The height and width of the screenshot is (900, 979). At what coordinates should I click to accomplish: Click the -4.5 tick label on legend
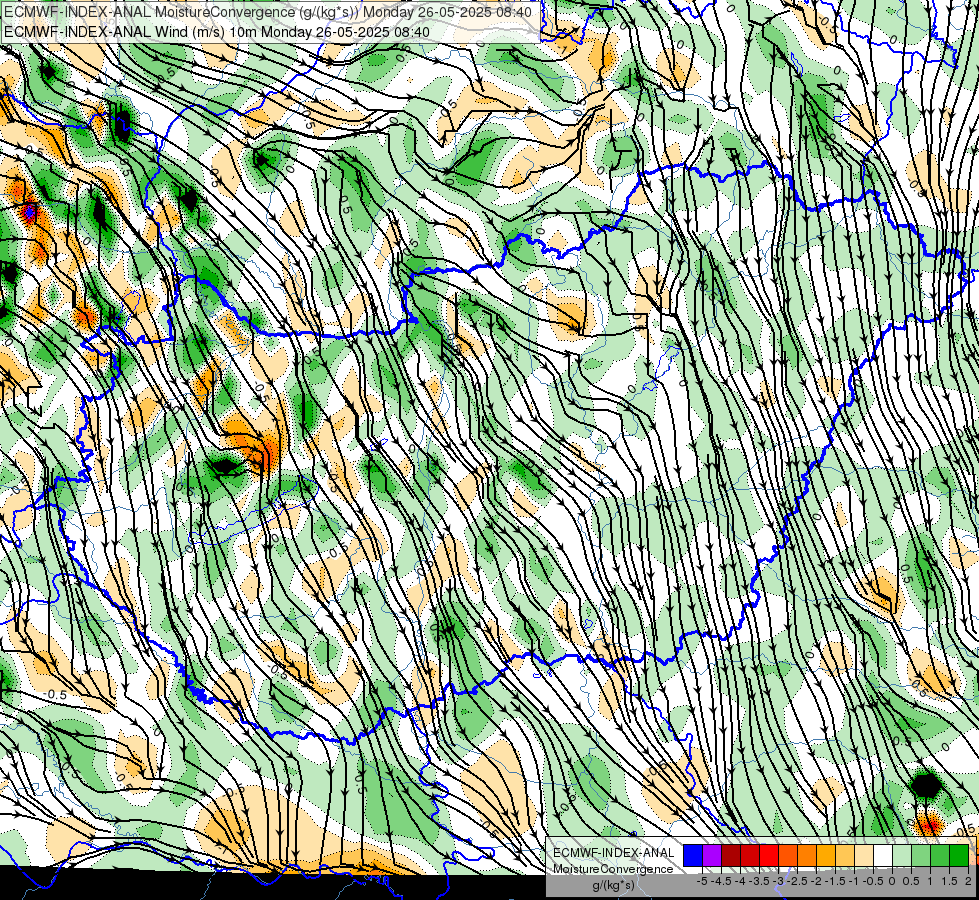coord(719,881)
